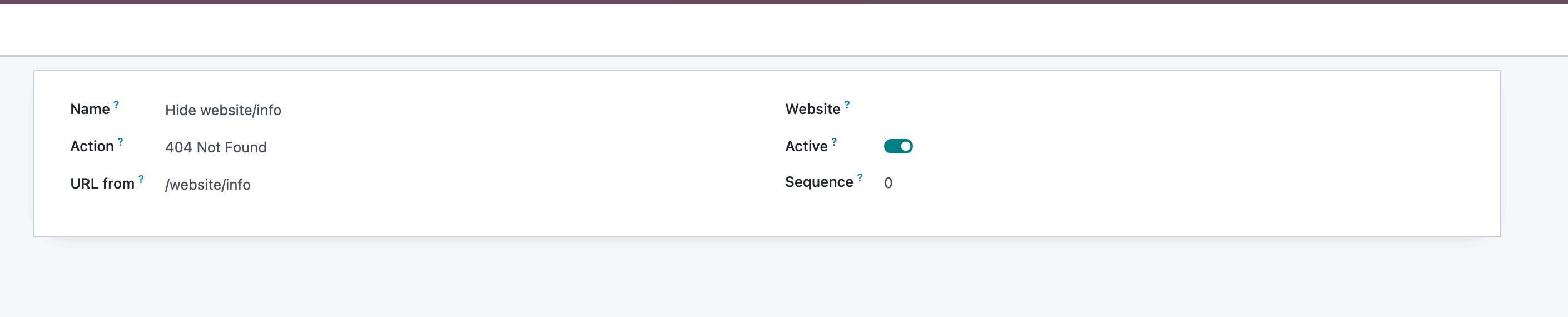Click the Sequence help question mark
This screenshot has width=1568, height=317.
[x=860, y=177]
